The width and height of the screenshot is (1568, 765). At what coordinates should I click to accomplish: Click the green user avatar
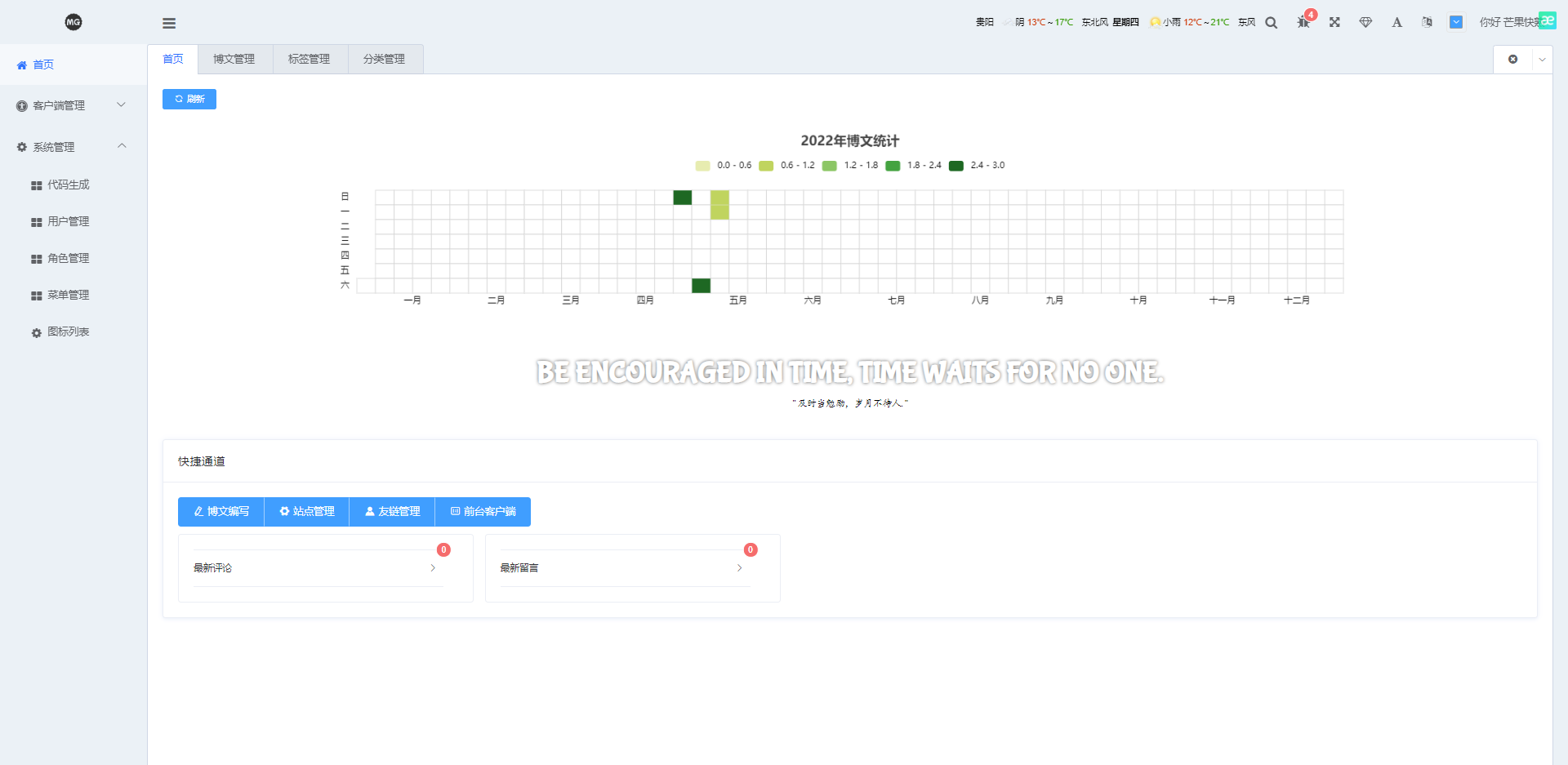[1547, 20]
